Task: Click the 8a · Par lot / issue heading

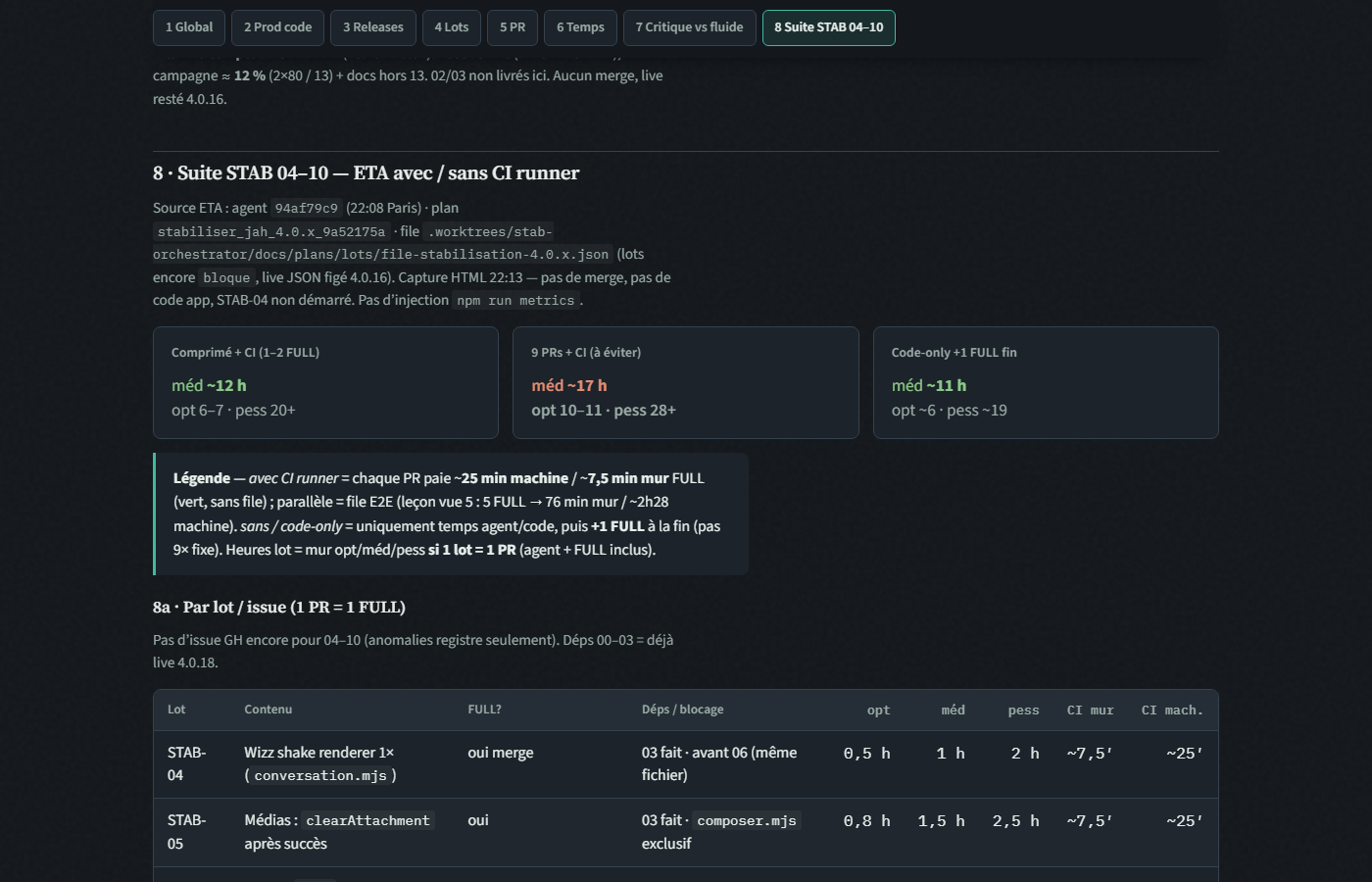Action: [279, 608]
